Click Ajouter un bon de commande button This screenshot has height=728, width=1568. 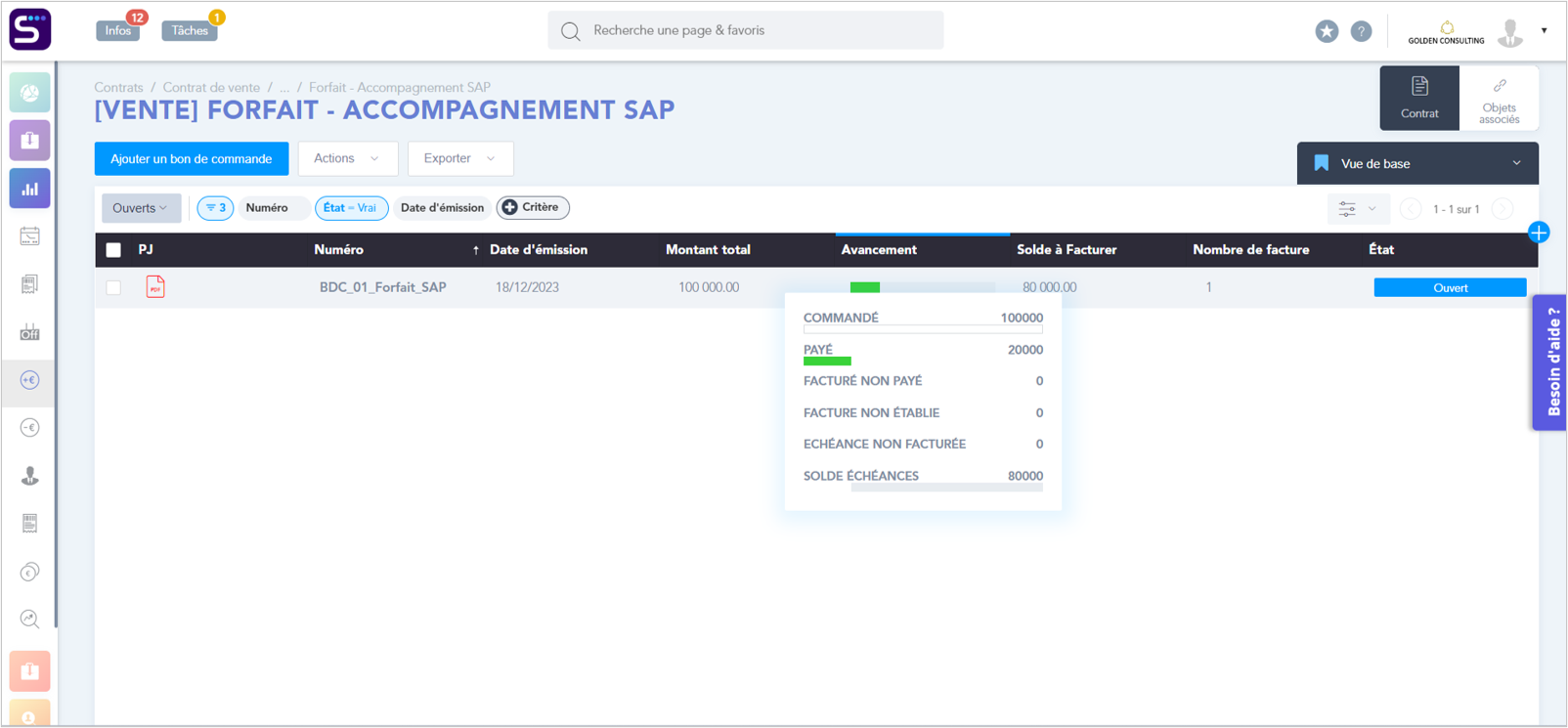pyautogui.click(x=192, y=158)
